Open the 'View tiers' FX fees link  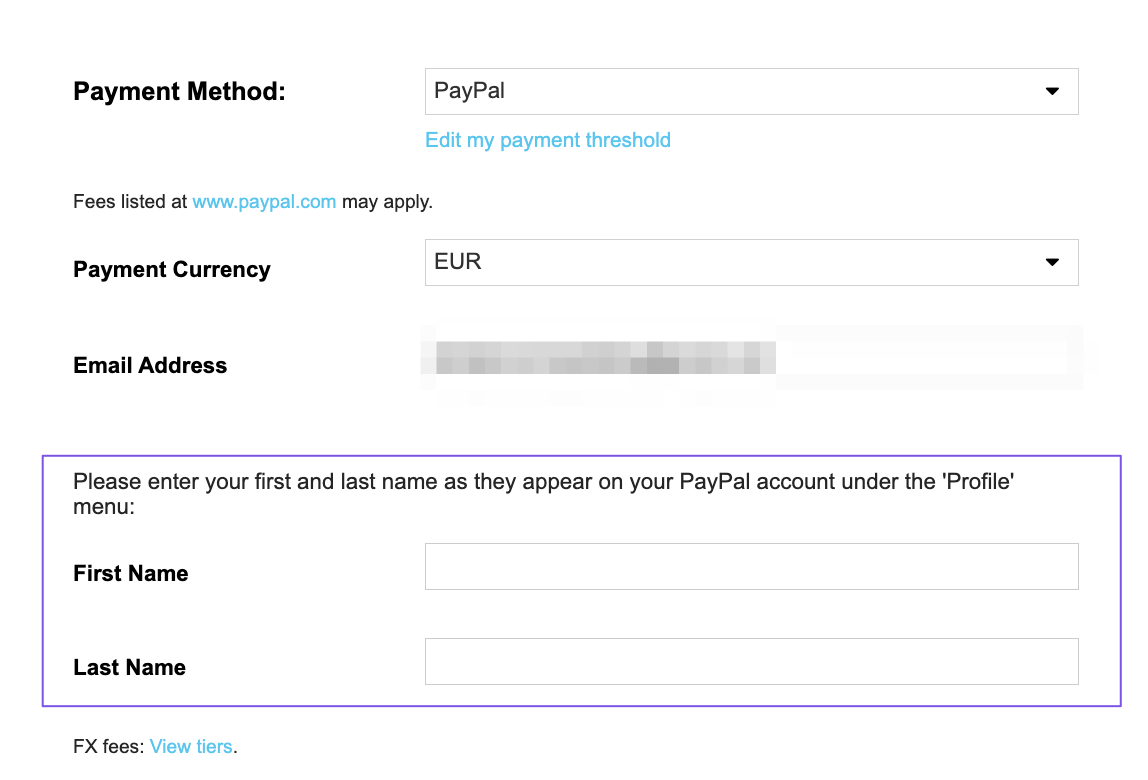point(191,746)
